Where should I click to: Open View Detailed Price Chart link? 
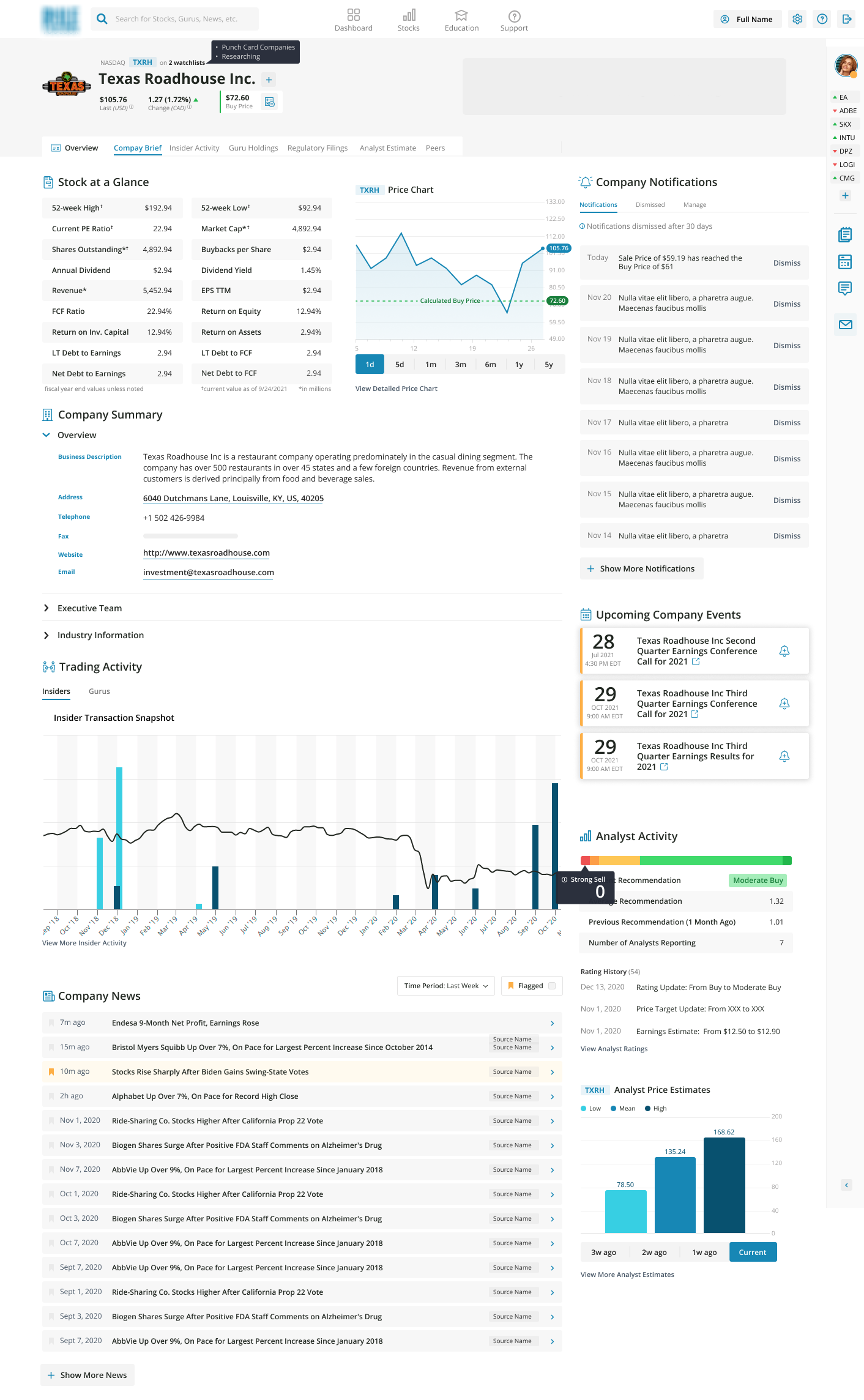coord(396,389)
